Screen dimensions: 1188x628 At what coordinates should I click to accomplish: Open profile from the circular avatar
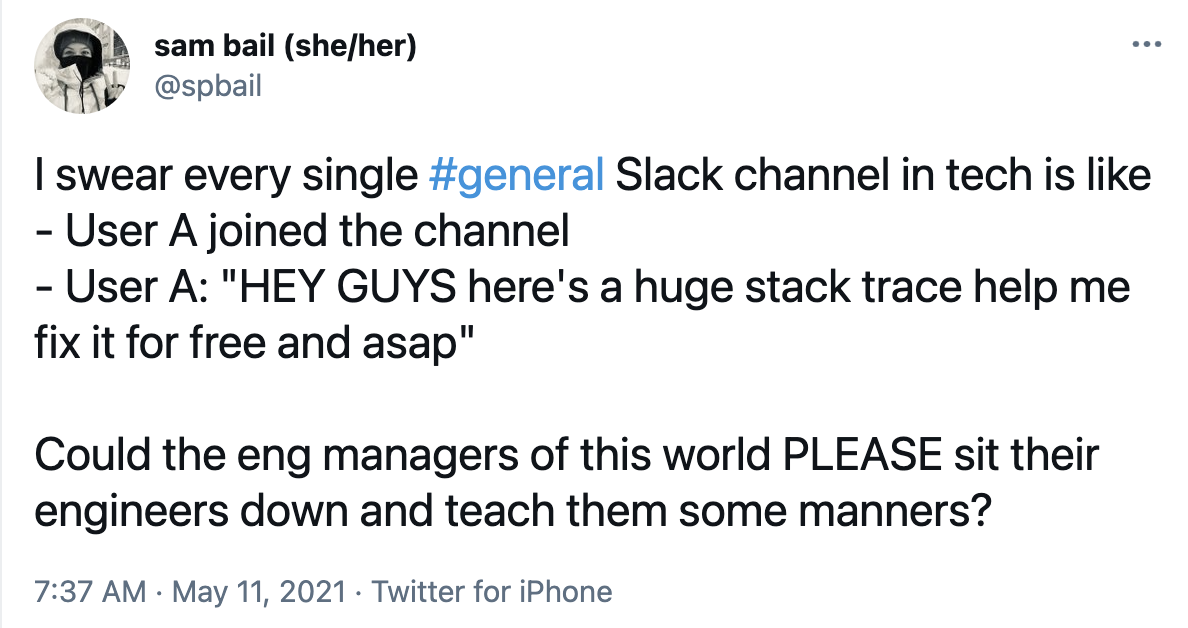[82, 66]
